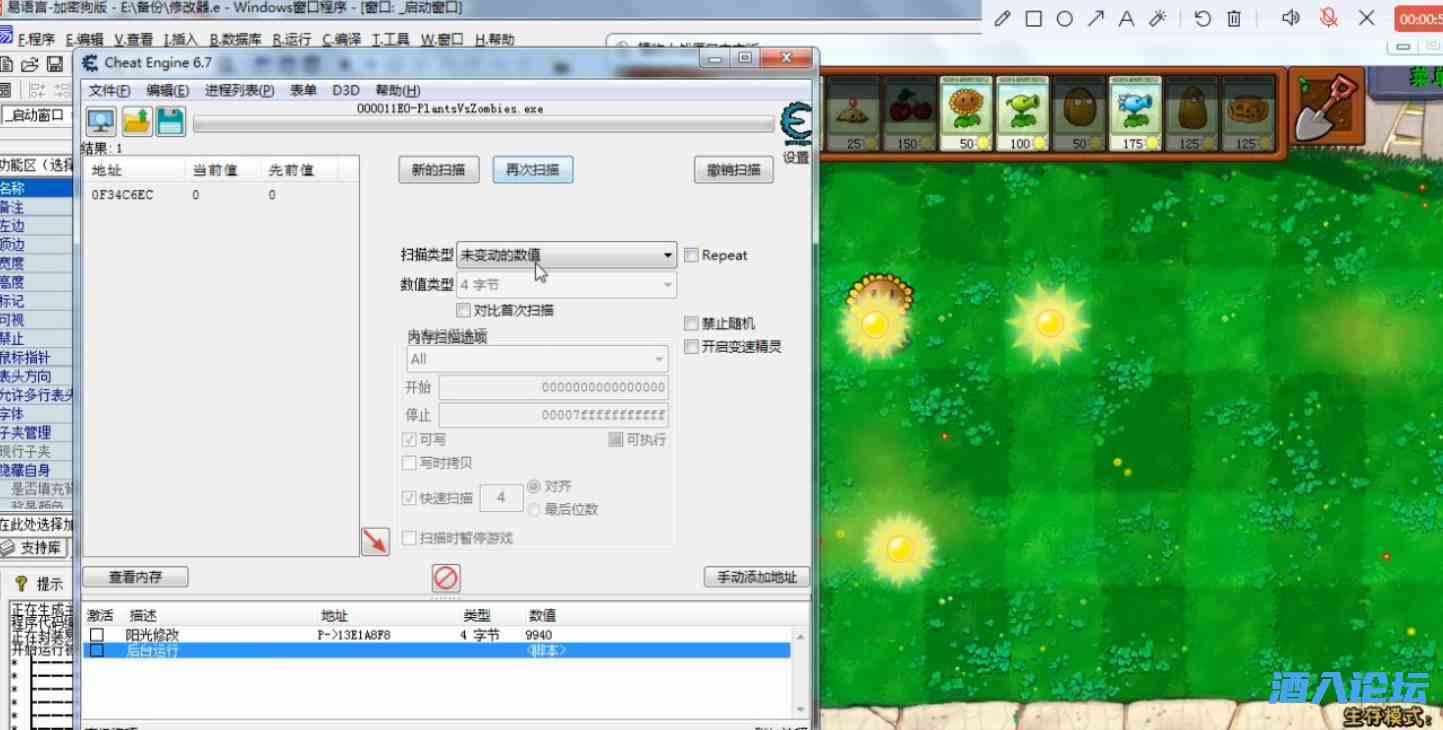Click the open folder load table icon

tap(136, 121)
